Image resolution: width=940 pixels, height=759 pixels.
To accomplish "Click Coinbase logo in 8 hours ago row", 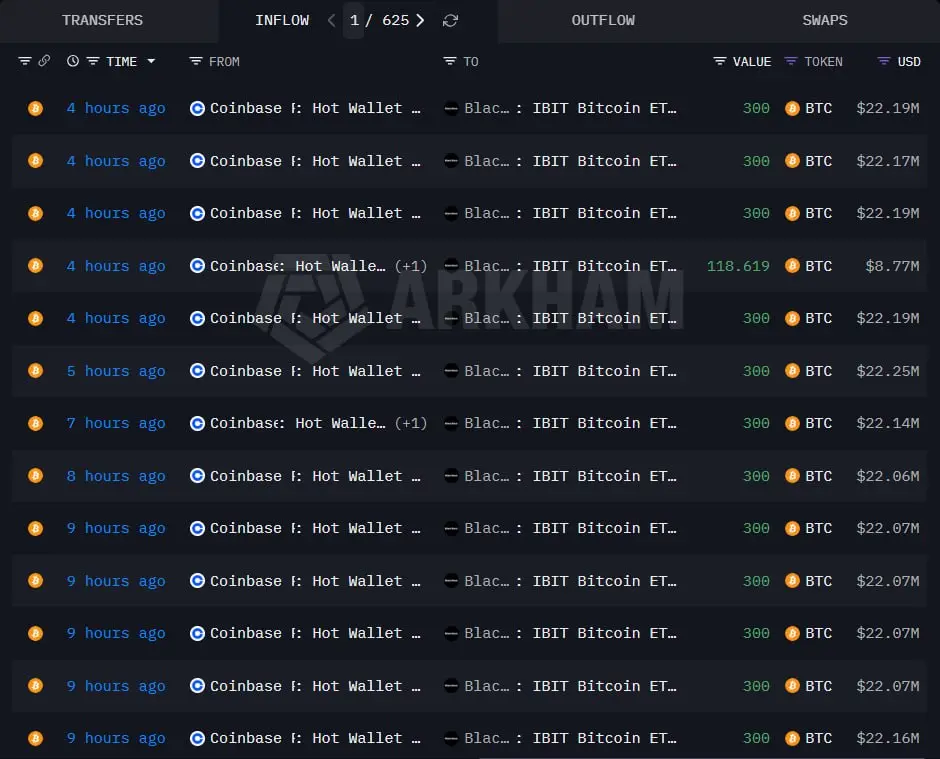I will 197,475.
